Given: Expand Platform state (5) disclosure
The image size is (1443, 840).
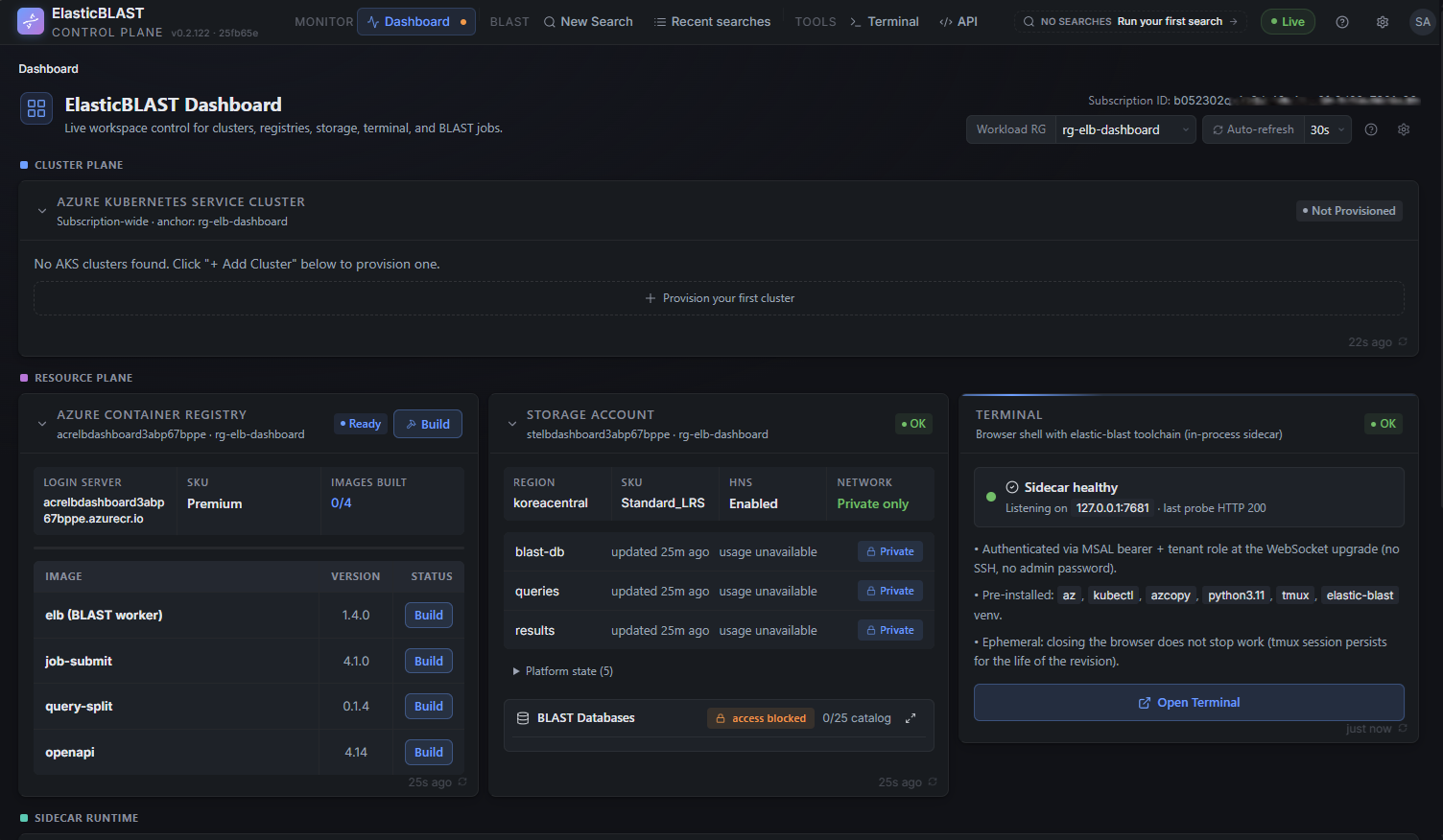Looking at the screenshot, I should coord(563,671).
